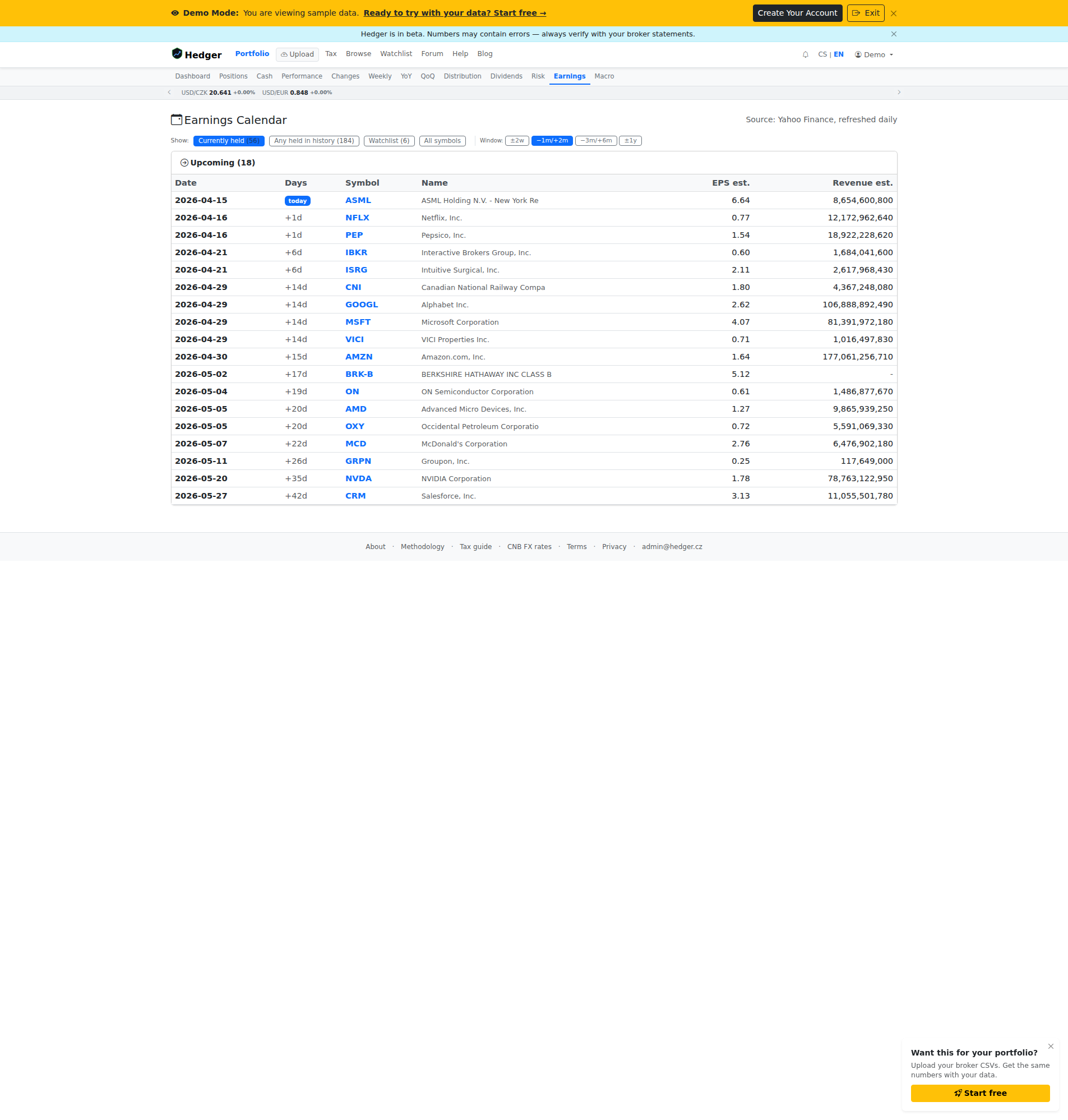Screen dimensions: 1068x1120
Task: Open the Dividends tab
Action: 506,76
